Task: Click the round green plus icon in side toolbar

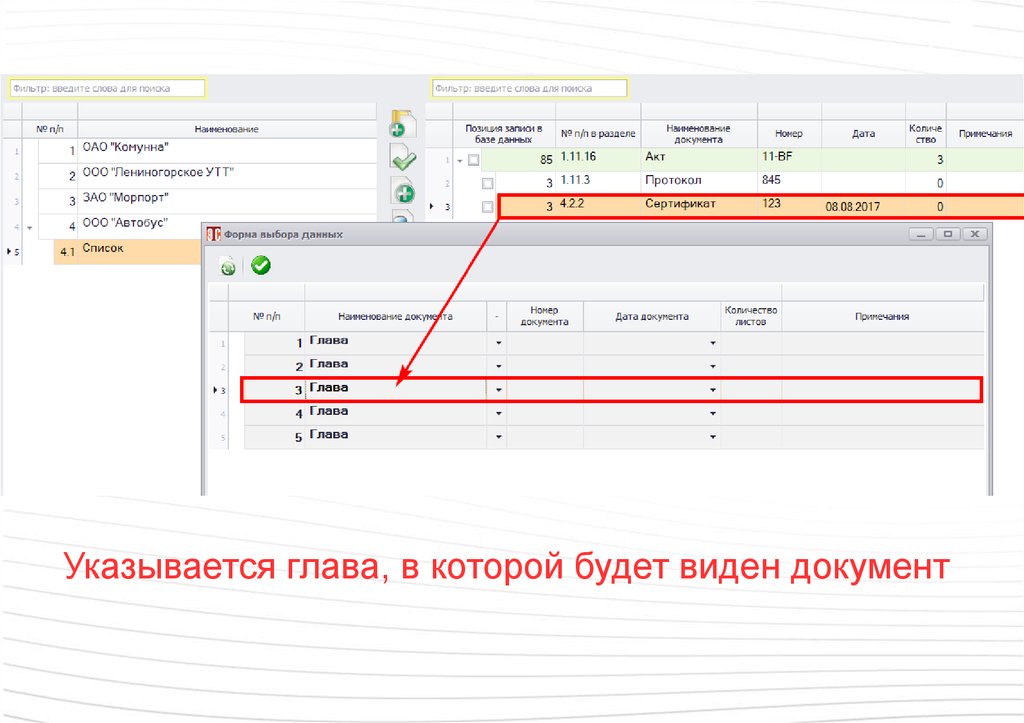Action: click(403, 192)
